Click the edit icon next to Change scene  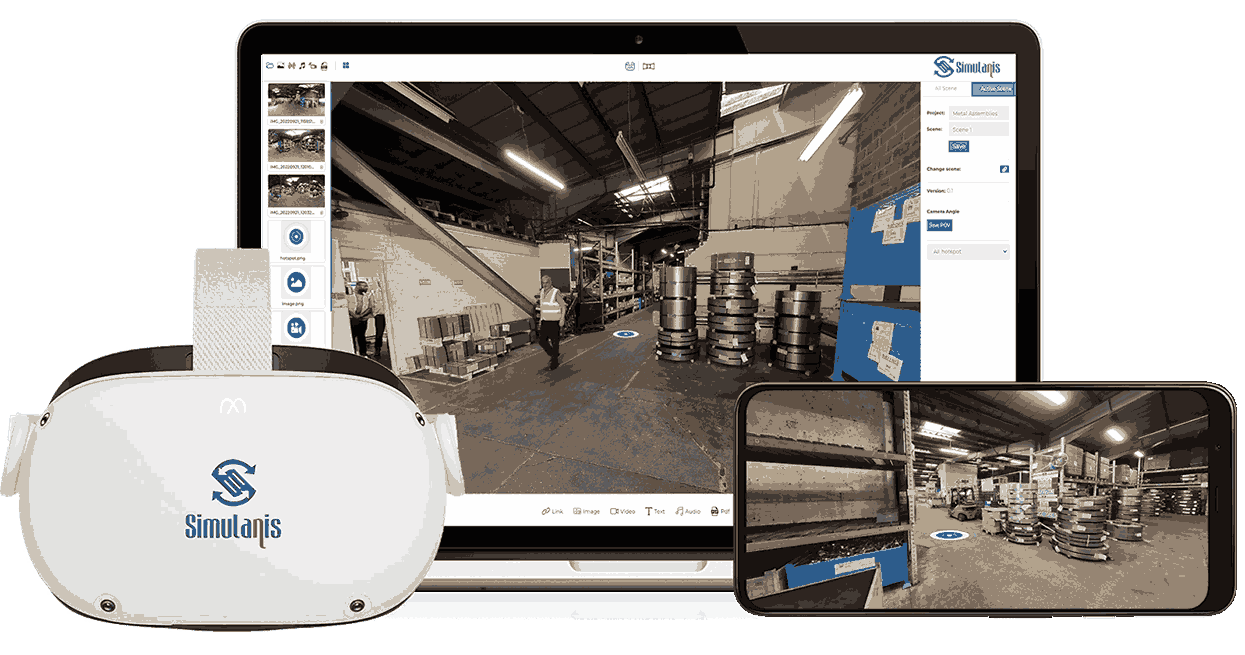(x=1003, y=169)
